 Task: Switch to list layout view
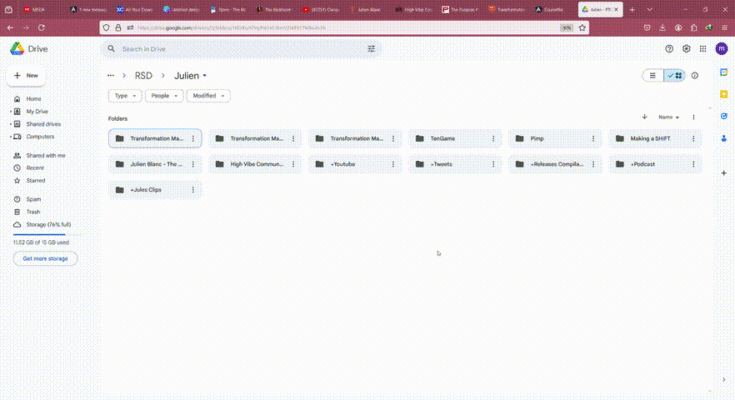pos(653,75)
